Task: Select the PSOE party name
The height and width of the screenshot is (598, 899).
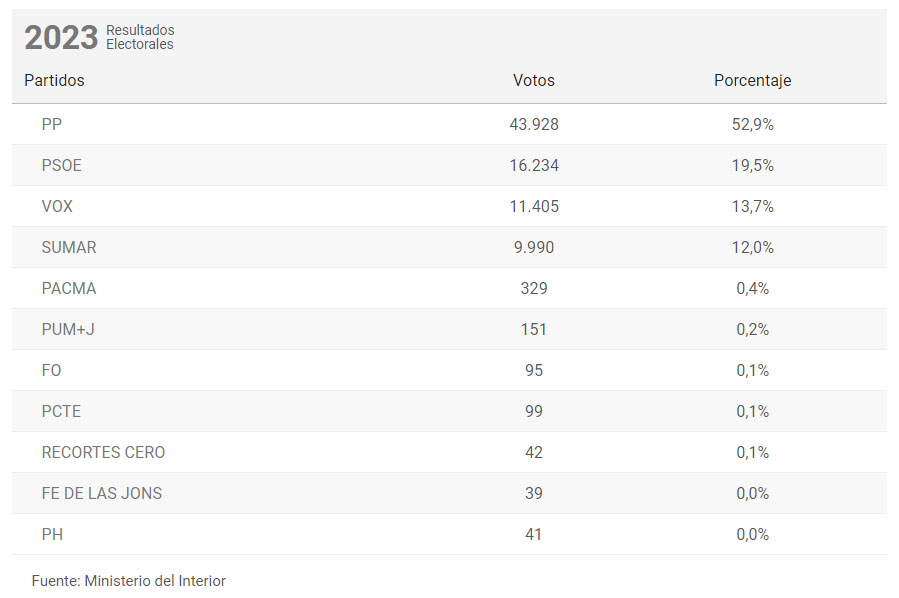Action: tap(61, 166)
